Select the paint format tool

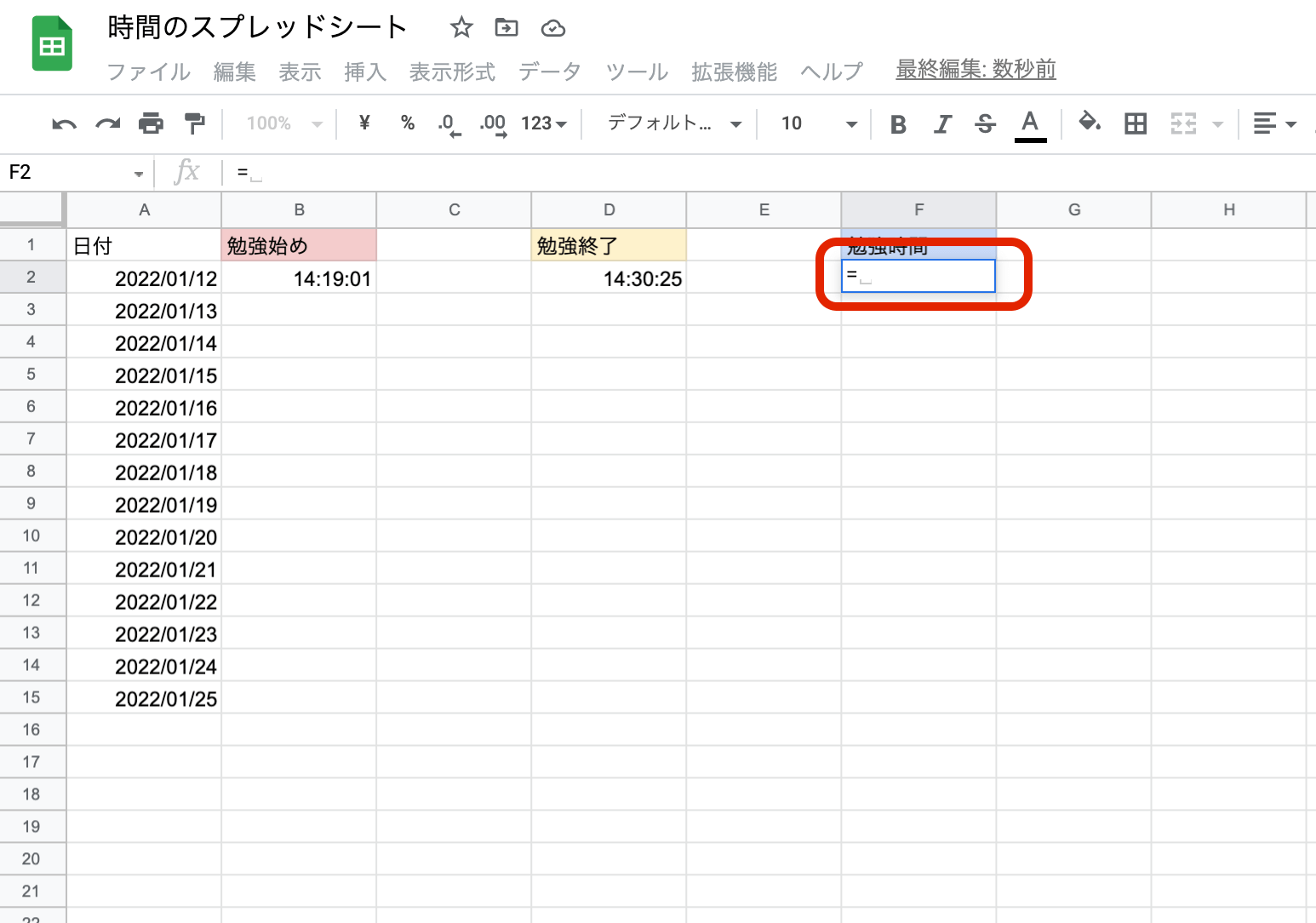click(x=195, y=124)
